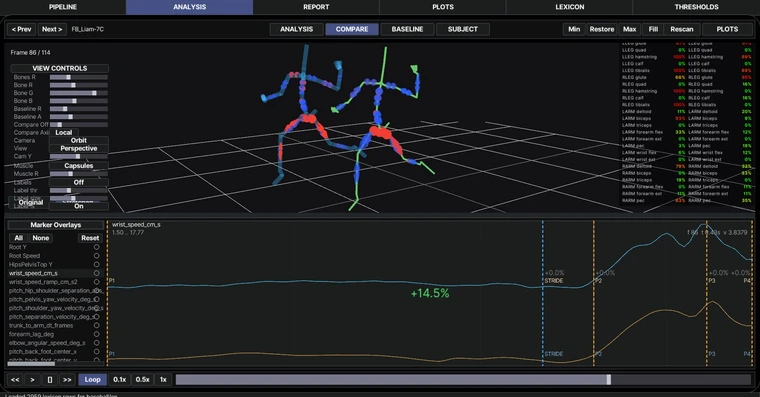Click the STRIDE marker on upper plot
The height and width of the screenshot is (397, 760).
tap(554, 281)
